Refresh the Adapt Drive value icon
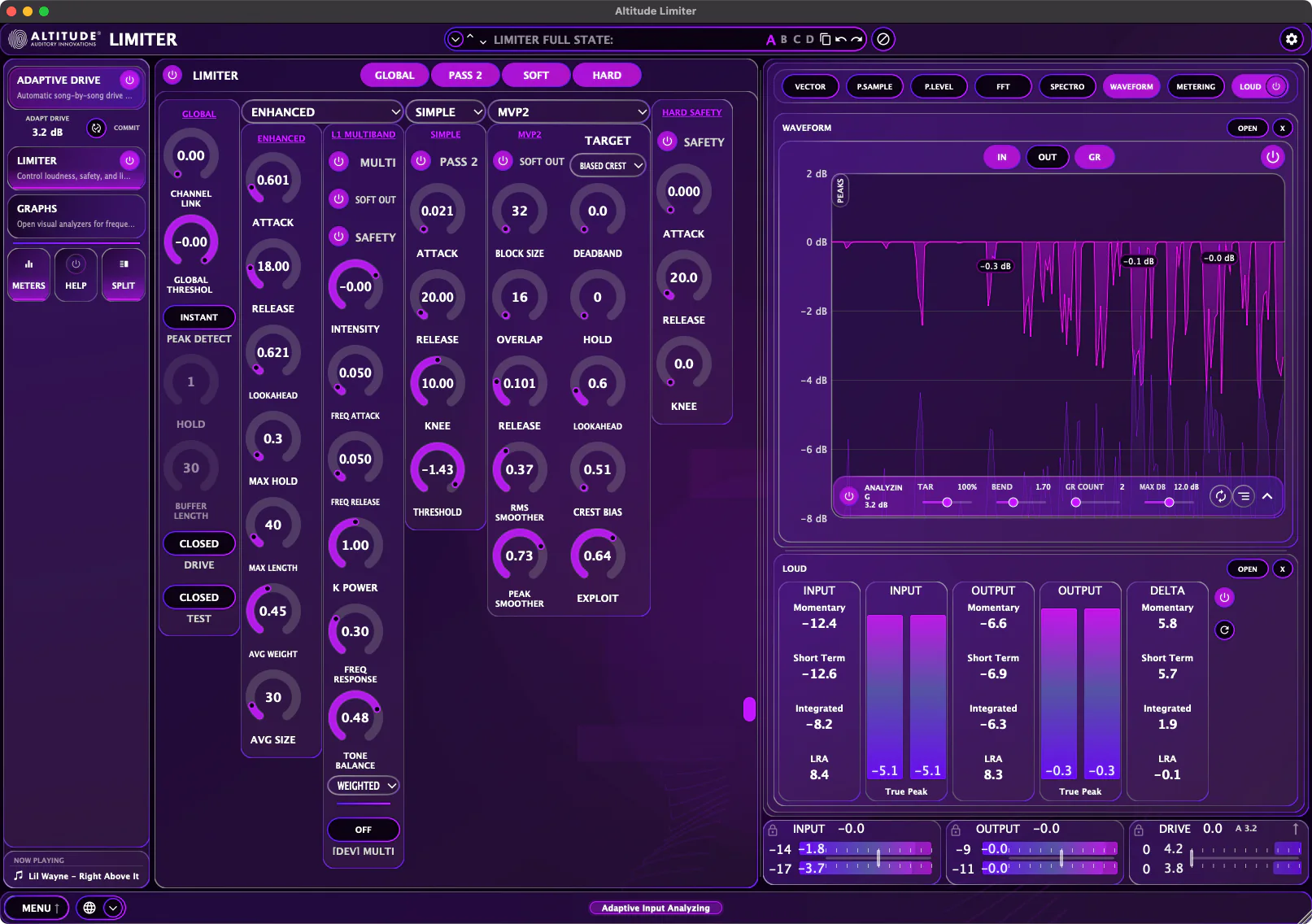The height and width of the screenshot is (924, 1312). coord(96,128)
